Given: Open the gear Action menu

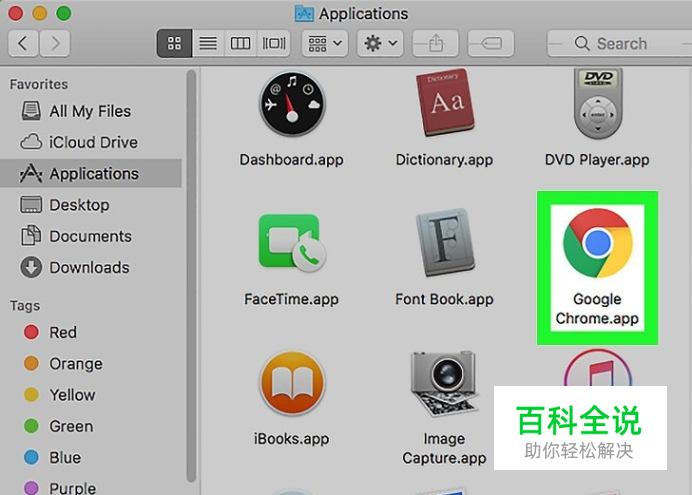Looking at the screenshot, I should tap(380, 43).
